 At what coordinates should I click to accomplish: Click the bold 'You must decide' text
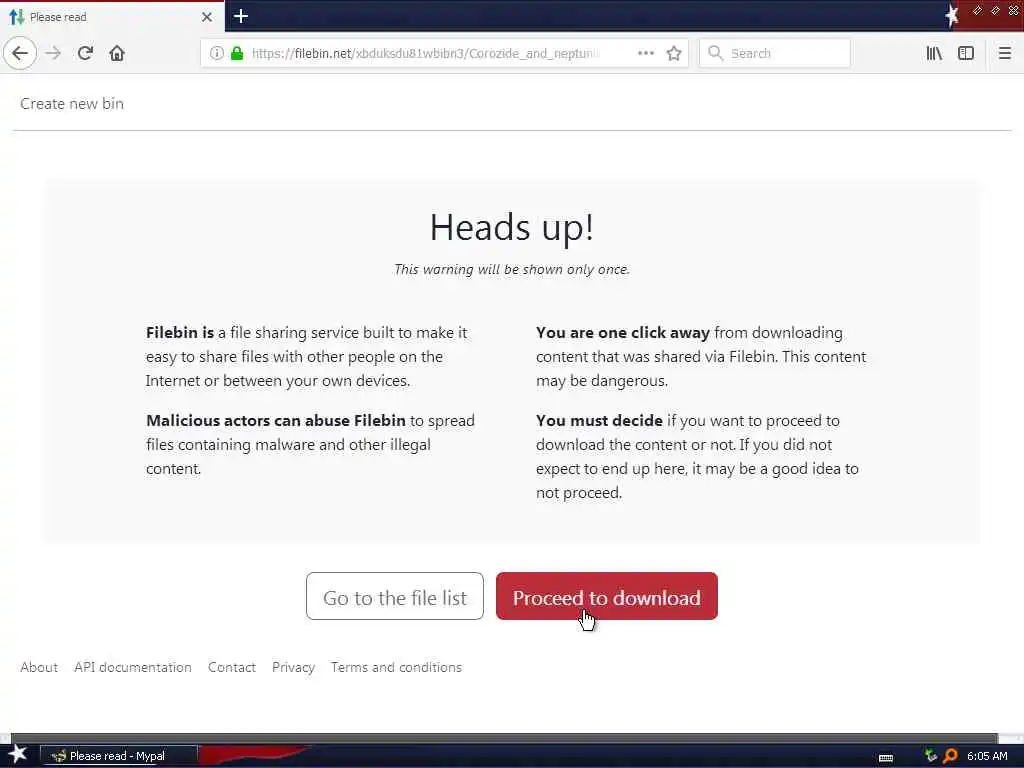pyautogui.click(x=599, y=420)
